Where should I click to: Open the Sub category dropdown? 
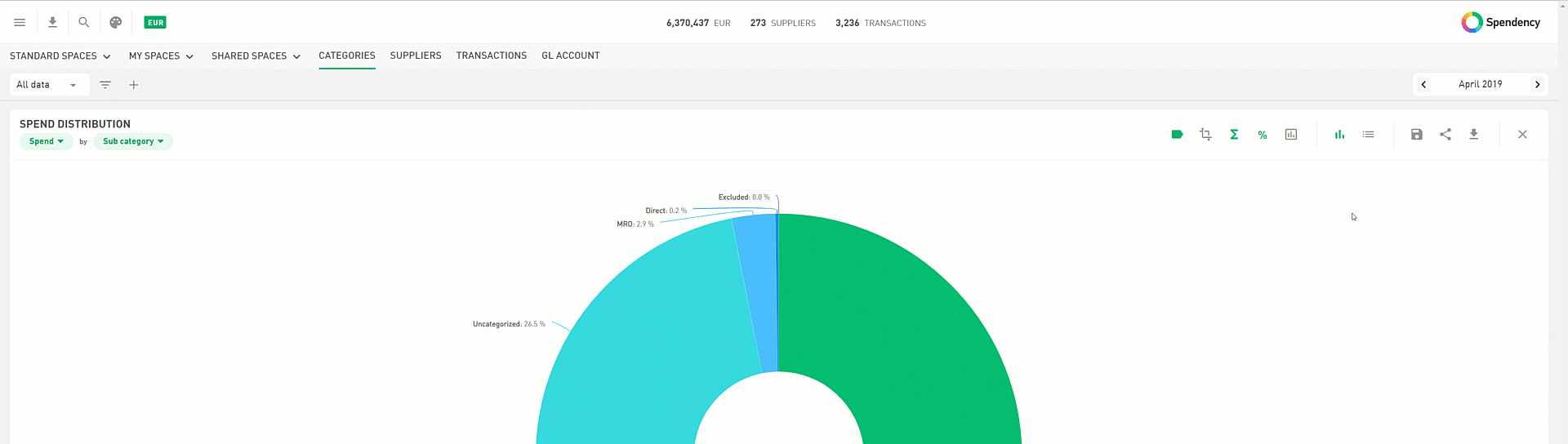click(133, 142)
